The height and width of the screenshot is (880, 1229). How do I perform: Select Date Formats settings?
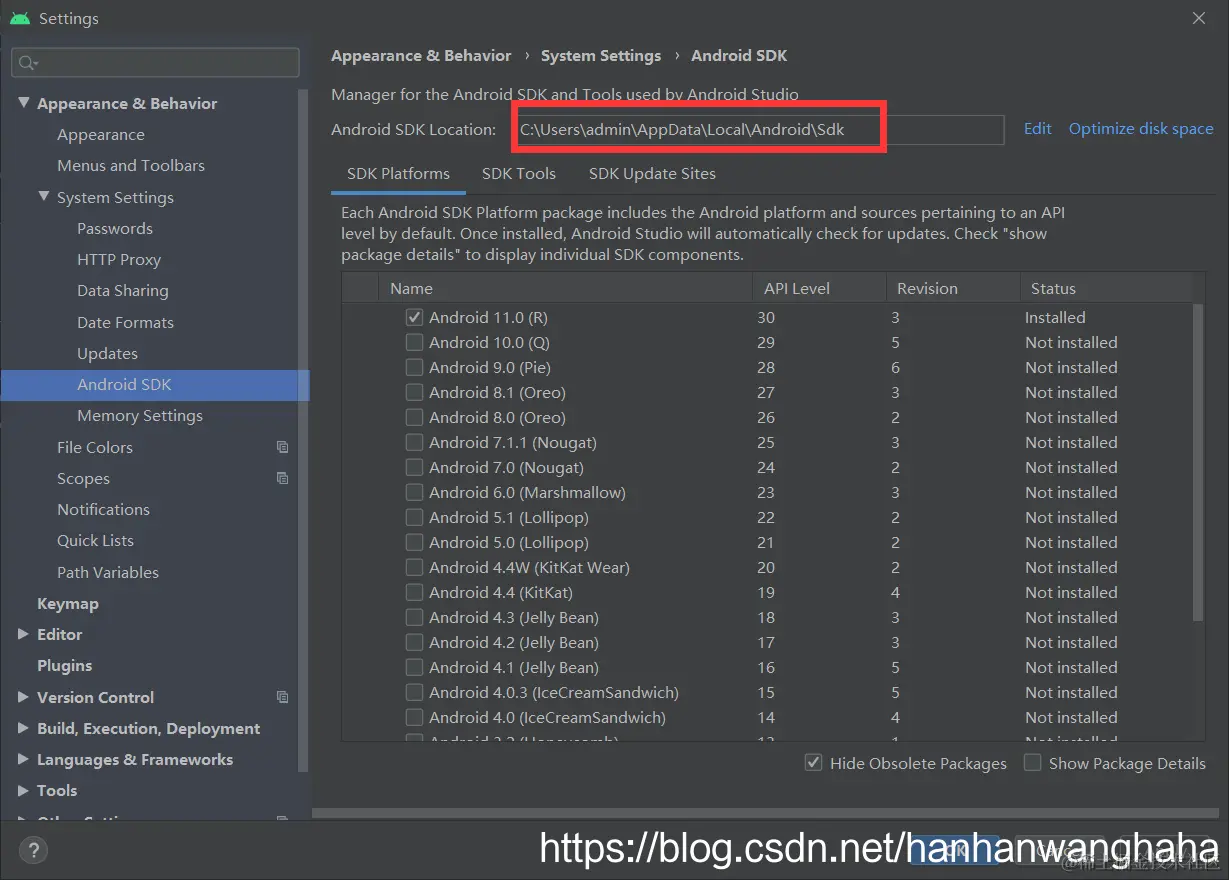(125, 322)
